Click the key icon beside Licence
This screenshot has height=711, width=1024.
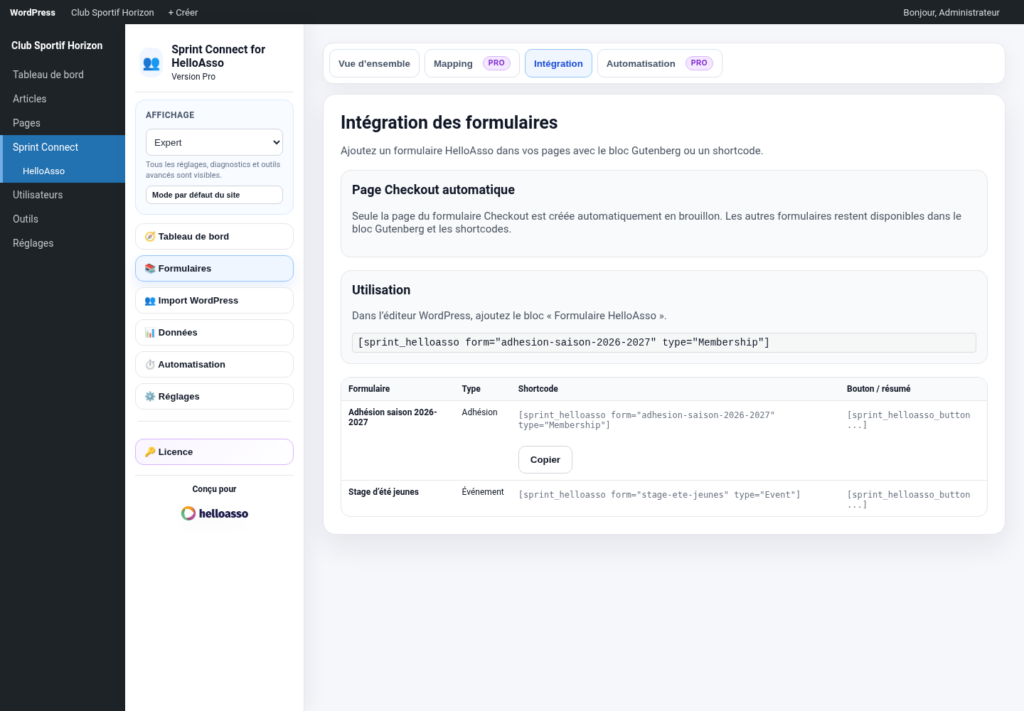(x=150, y=452)
